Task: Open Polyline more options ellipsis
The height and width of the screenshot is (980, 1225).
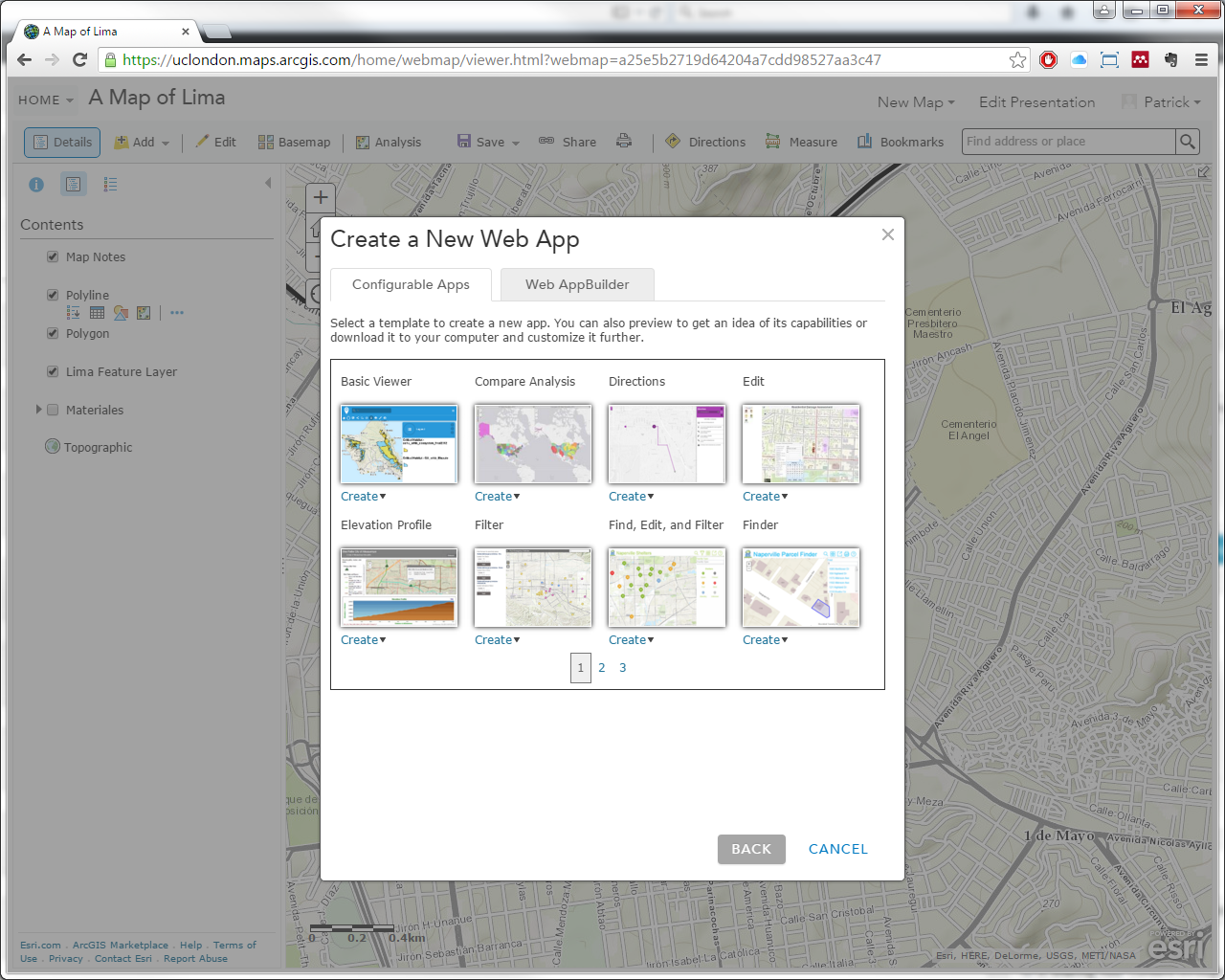Action: click(177, 313)
